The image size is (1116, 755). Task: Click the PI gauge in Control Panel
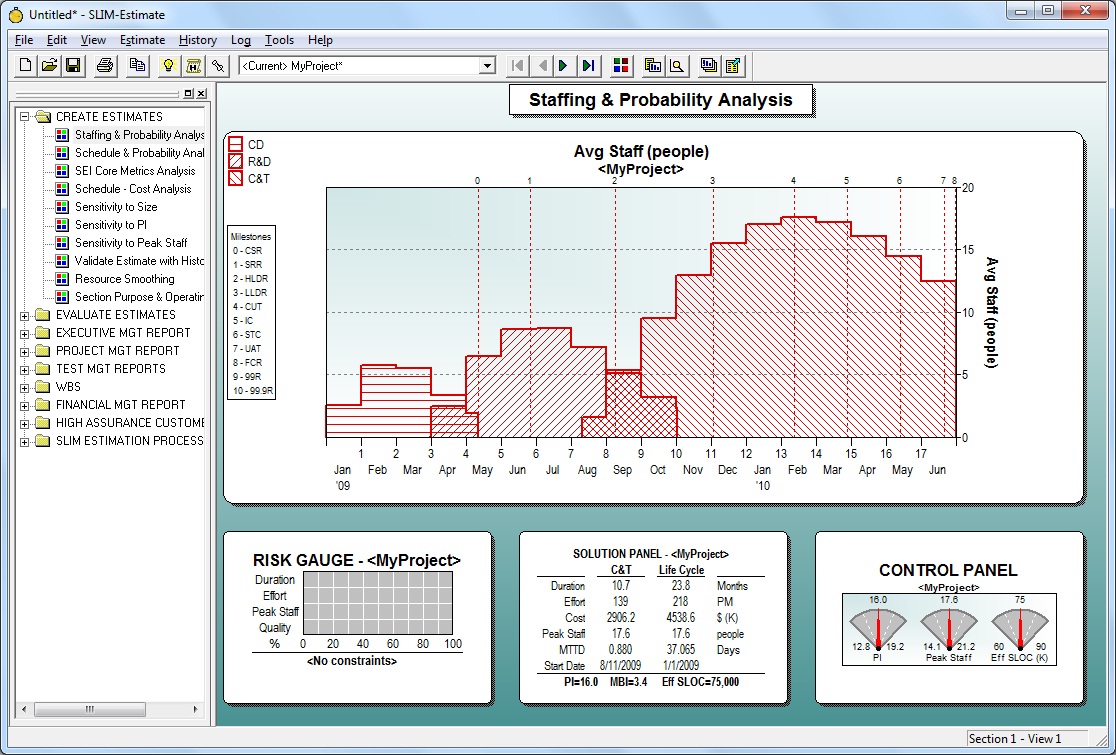tap(878, 629)
